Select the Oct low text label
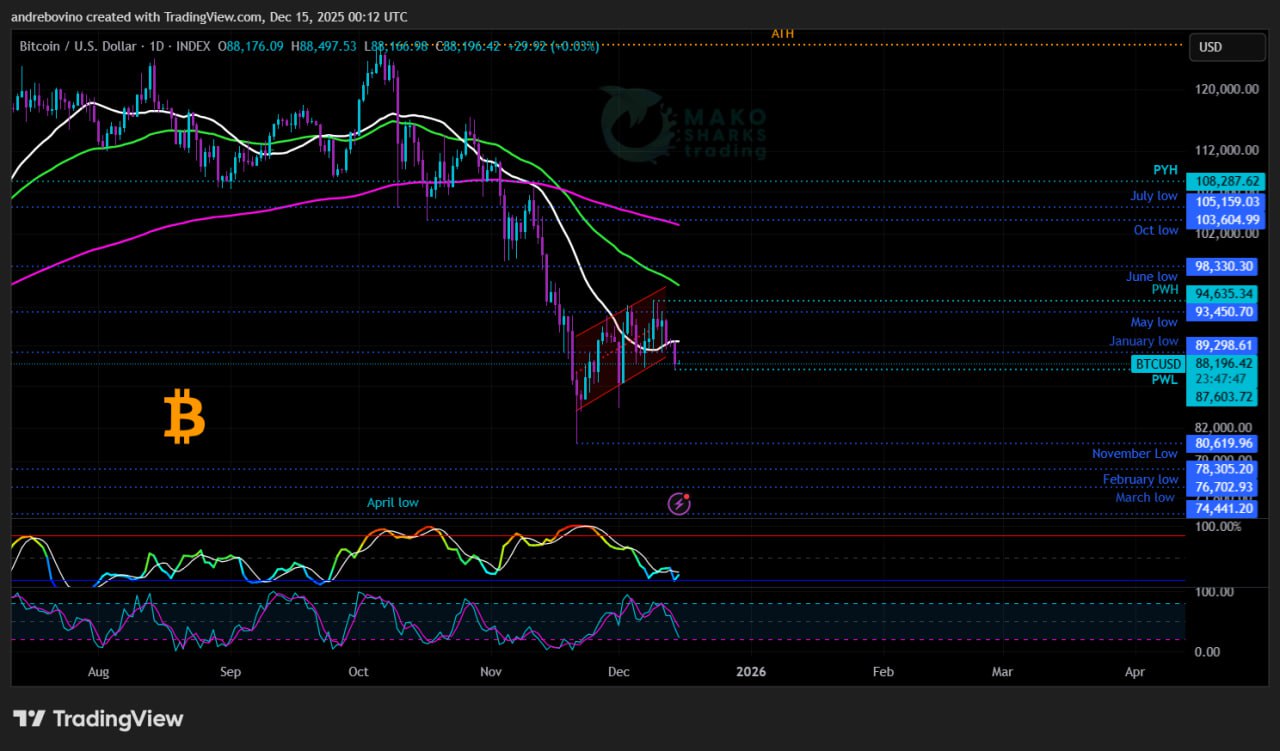Viewport: 1280px width, 751px height. pos(1155,230)
